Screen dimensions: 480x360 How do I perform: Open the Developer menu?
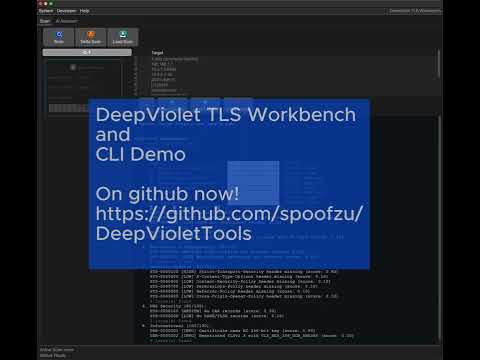(66, 11)
